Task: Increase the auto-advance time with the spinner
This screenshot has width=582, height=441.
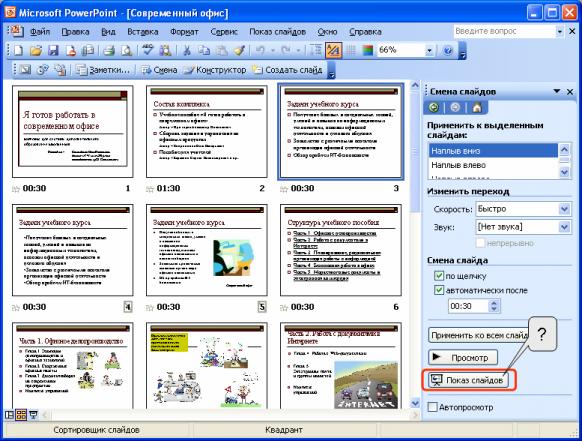Action: pos(494,303)
